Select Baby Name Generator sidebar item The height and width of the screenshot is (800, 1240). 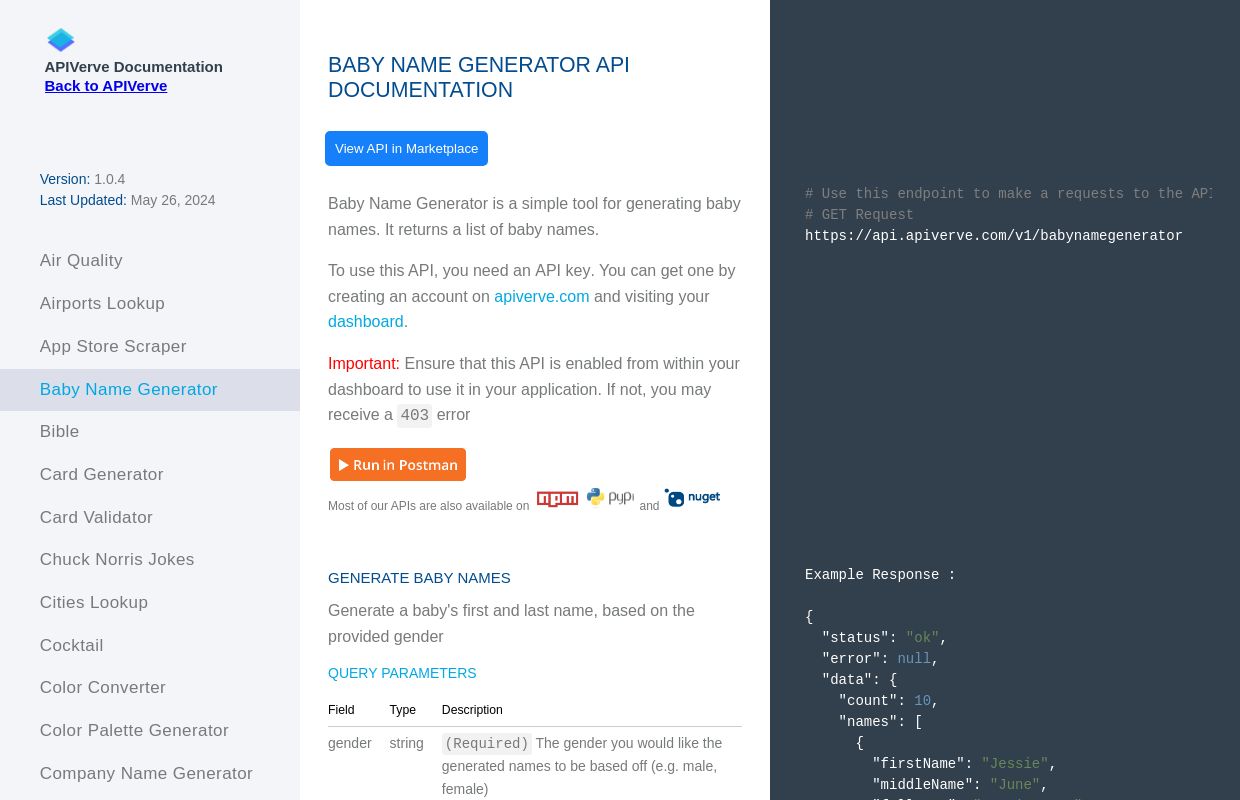click(150, 390)
